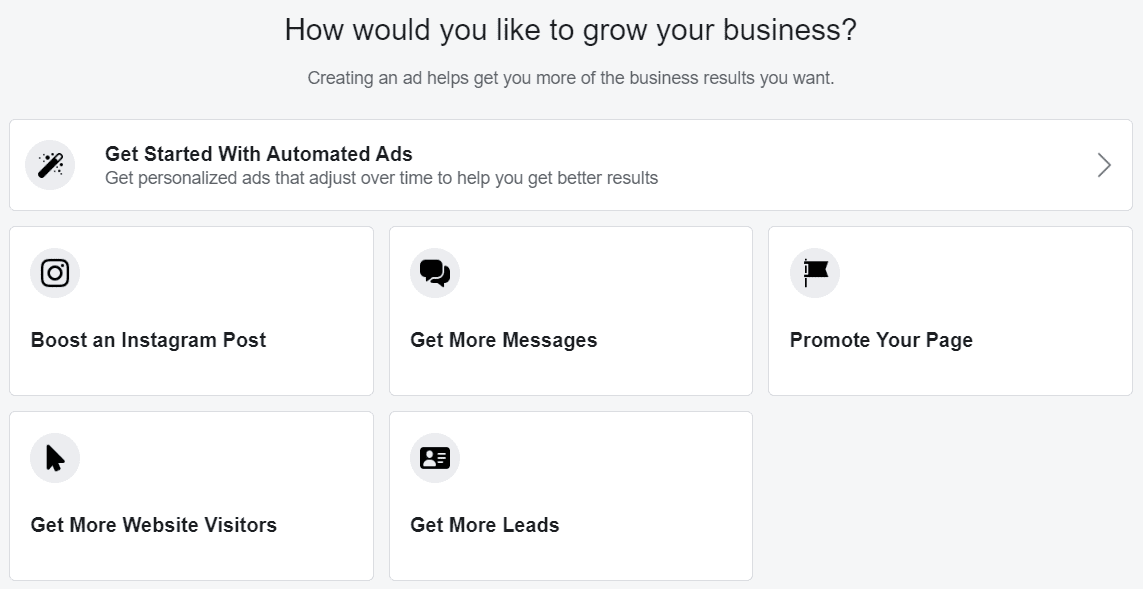Click the mouse cursor website visitors icon
The width and height of the screenshot is (1143, 589).
point(55,458)
